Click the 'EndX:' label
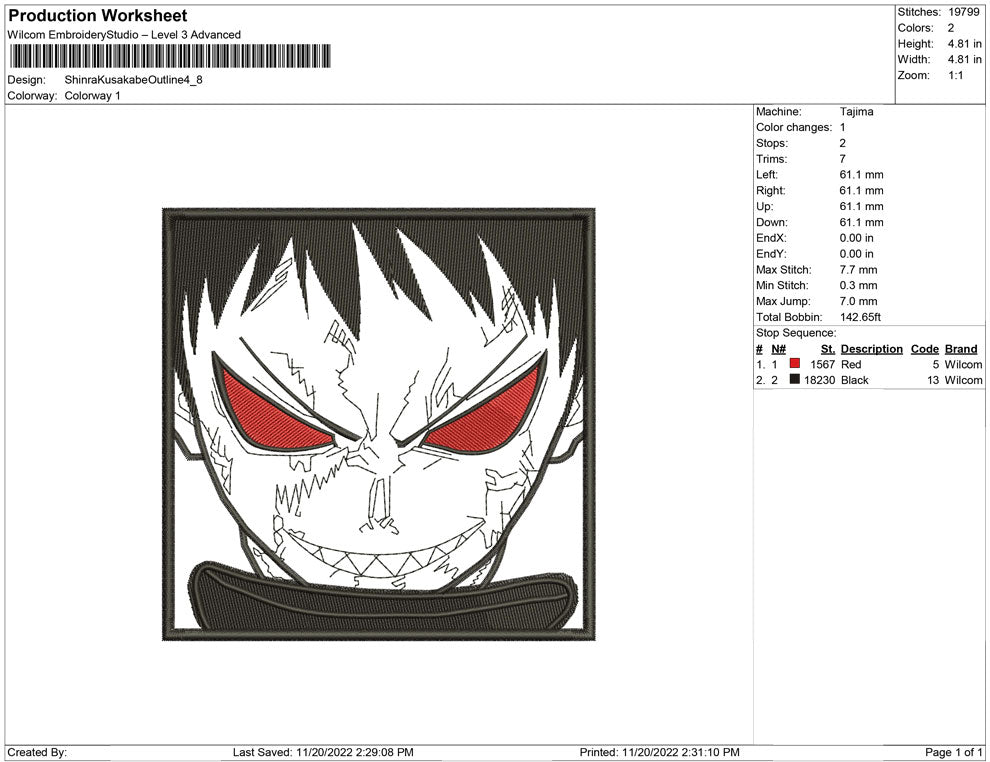 pyautogui.click(x=771, y=238)
